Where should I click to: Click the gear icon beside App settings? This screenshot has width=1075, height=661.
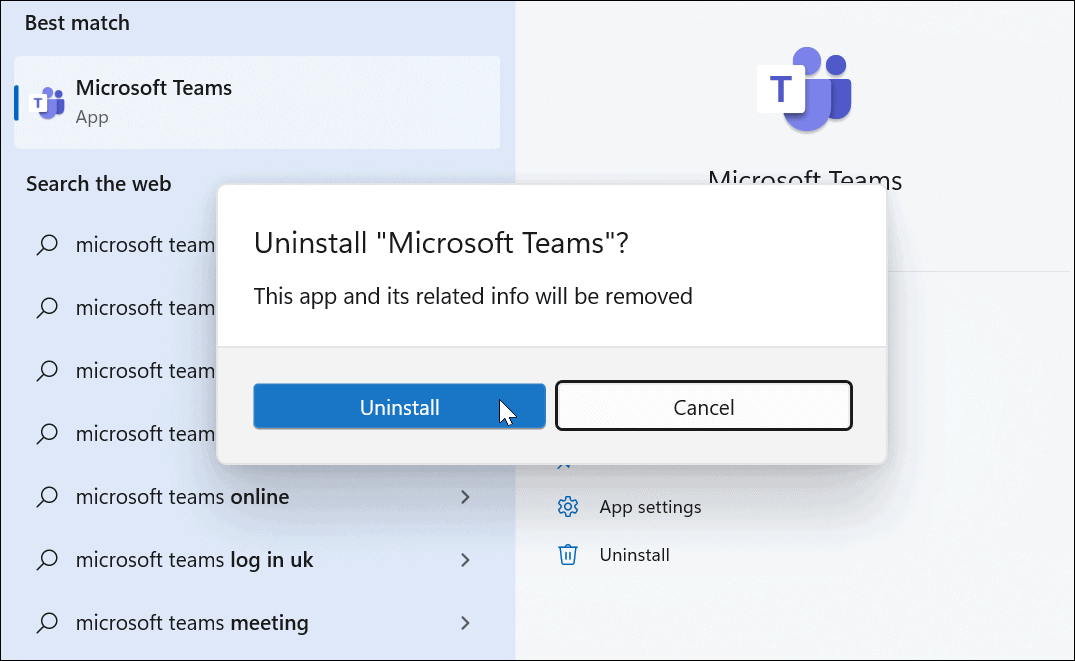[568, 507]
